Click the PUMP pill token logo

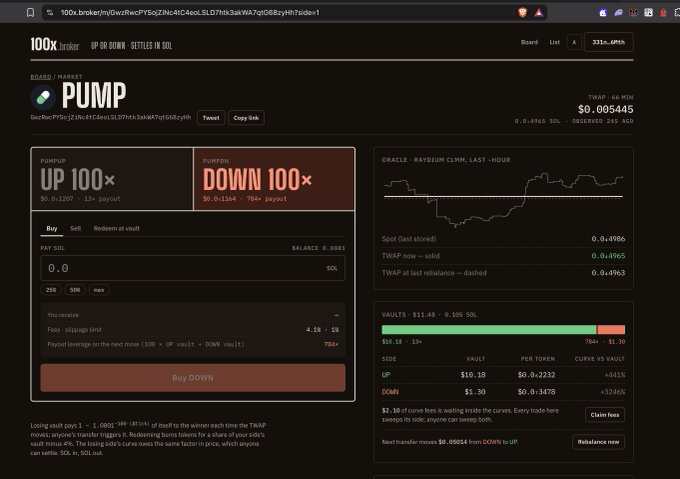[x=43, y=97]
